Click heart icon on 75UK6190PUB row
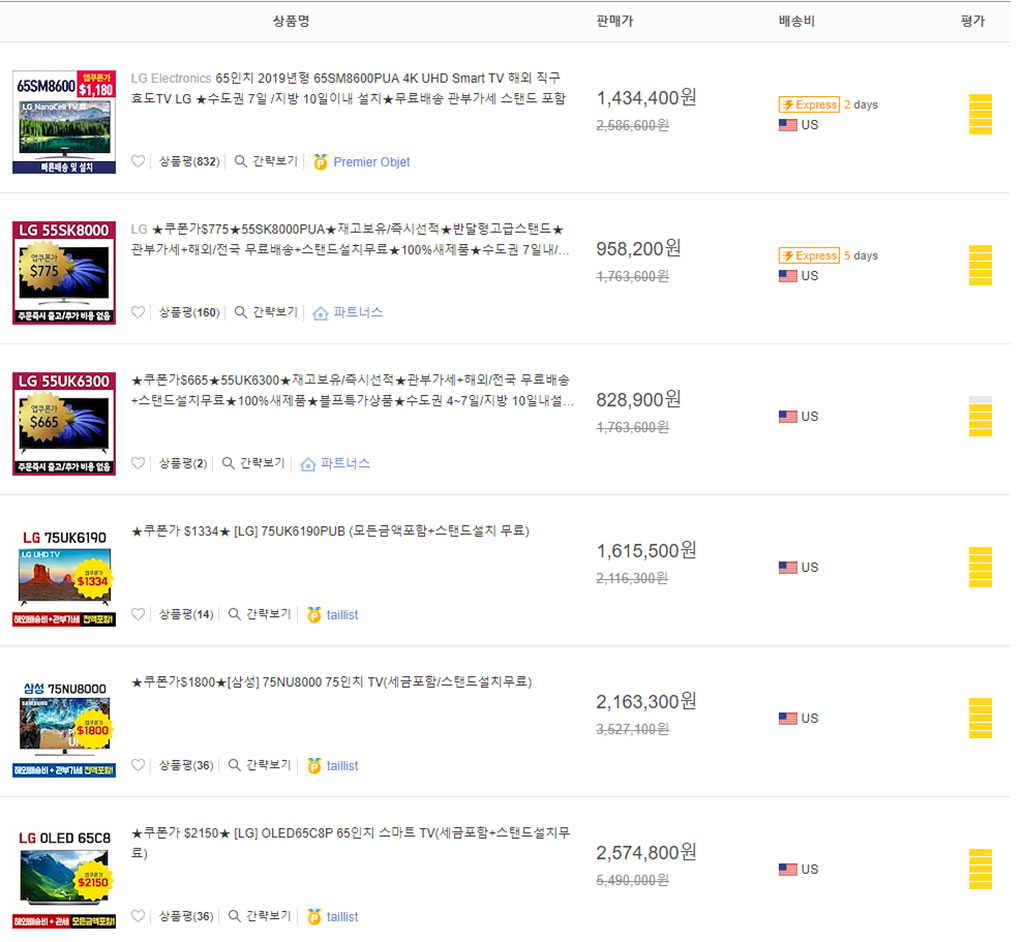The width and height of the screenshot is (1024, 942). click(138, 614)
